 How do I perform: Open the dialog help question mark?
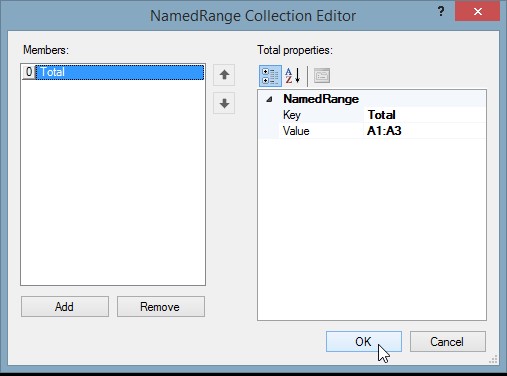tap(441, 12)
